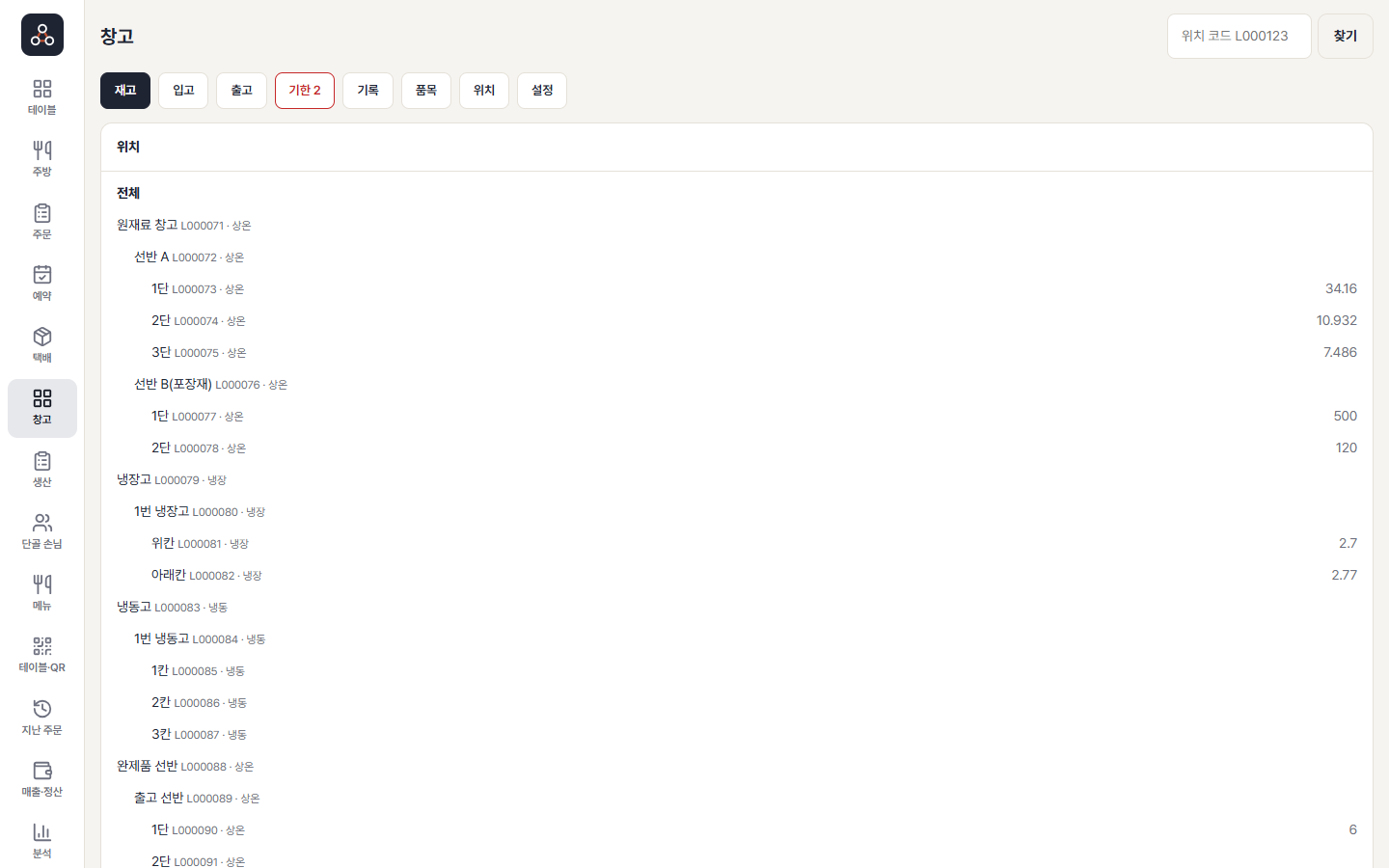
Task: Click the 찾기 search button
Action: 1346,36
